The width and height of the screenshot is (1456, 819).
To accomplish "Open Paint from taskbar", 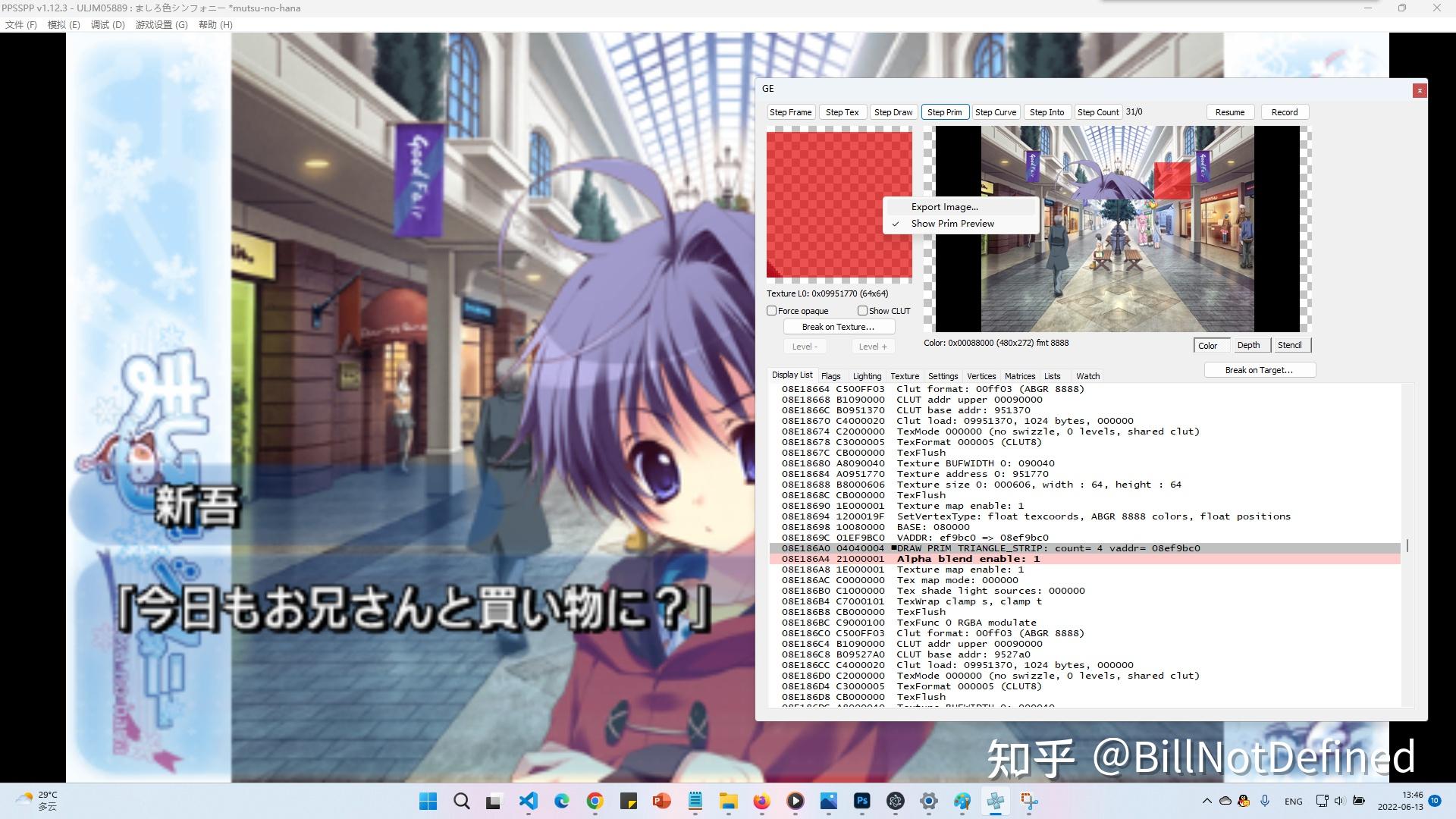I will point(962,801).
